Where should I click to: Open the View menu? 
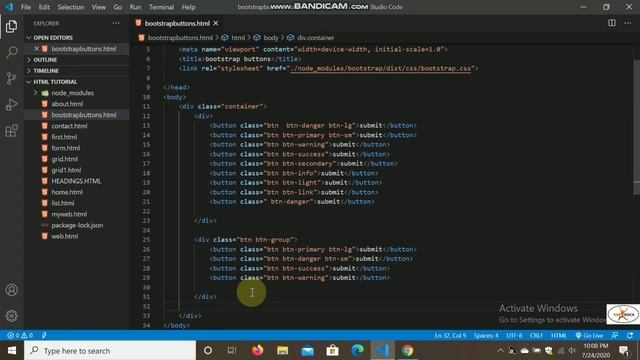pyautogui.click(x=98, y=7)
